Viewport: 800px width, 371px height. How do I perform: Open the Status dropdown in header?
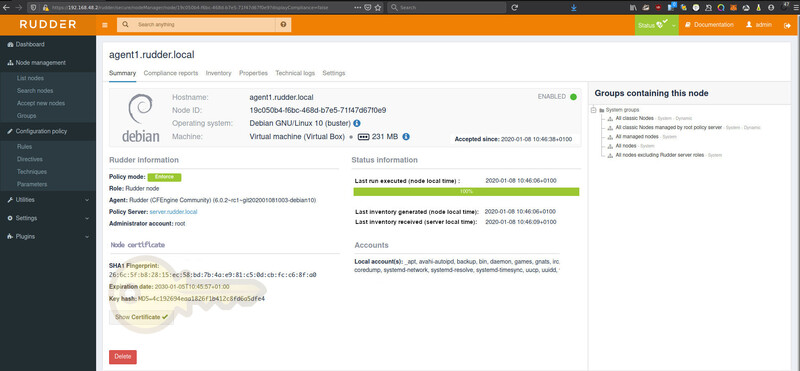click(657, 25)
